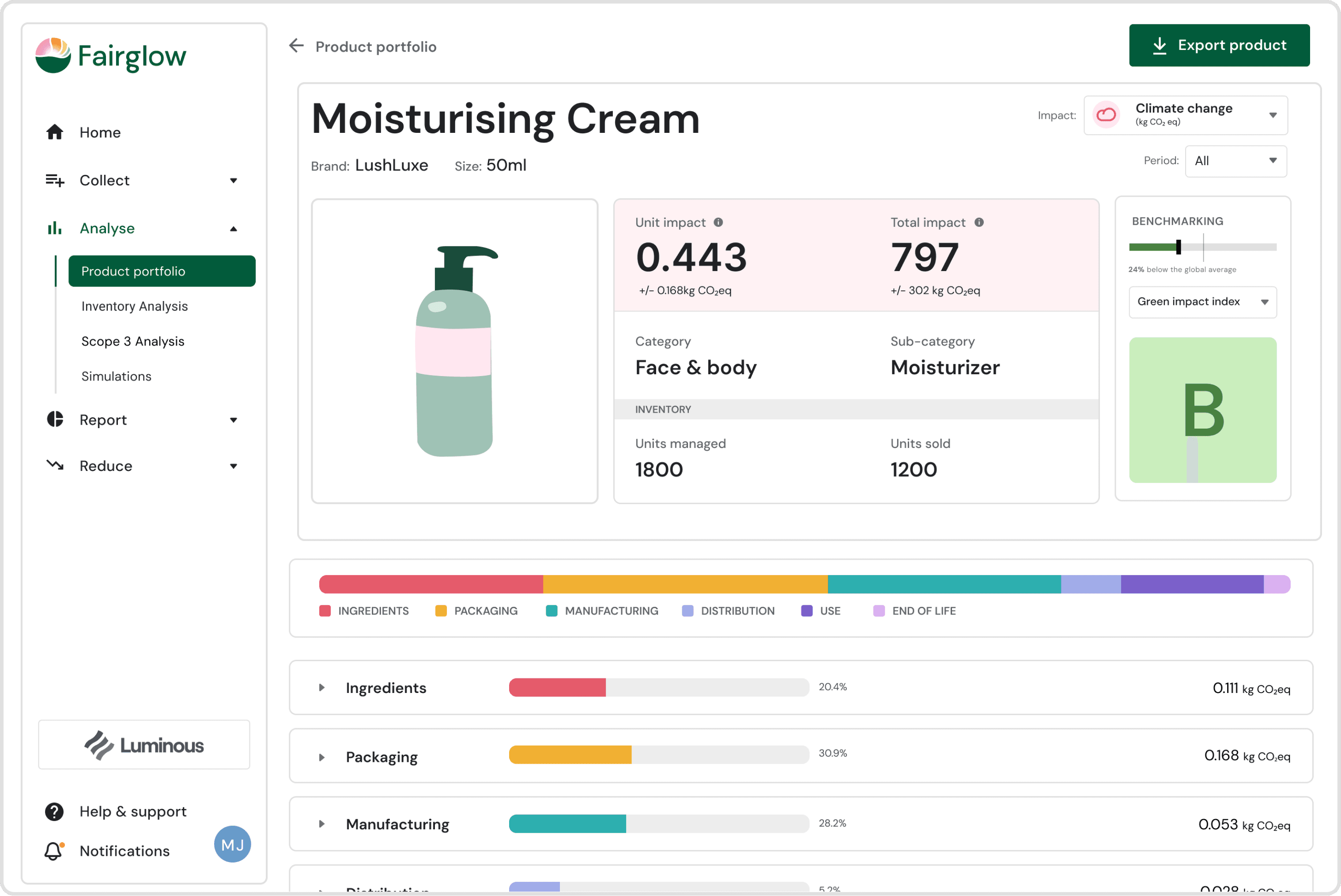1341x896 pixels.
Task: Click the Total impact info icon
Action: click(979, 222)
